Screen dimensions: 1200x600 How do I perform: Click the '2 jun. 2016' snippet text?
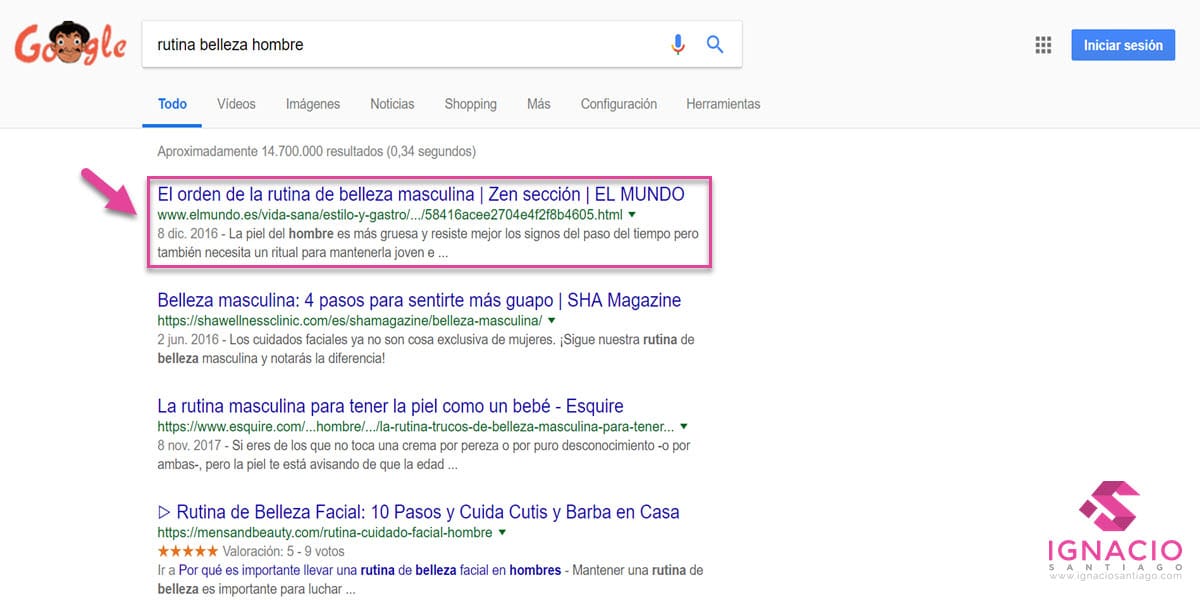click(x=187, y=339)
